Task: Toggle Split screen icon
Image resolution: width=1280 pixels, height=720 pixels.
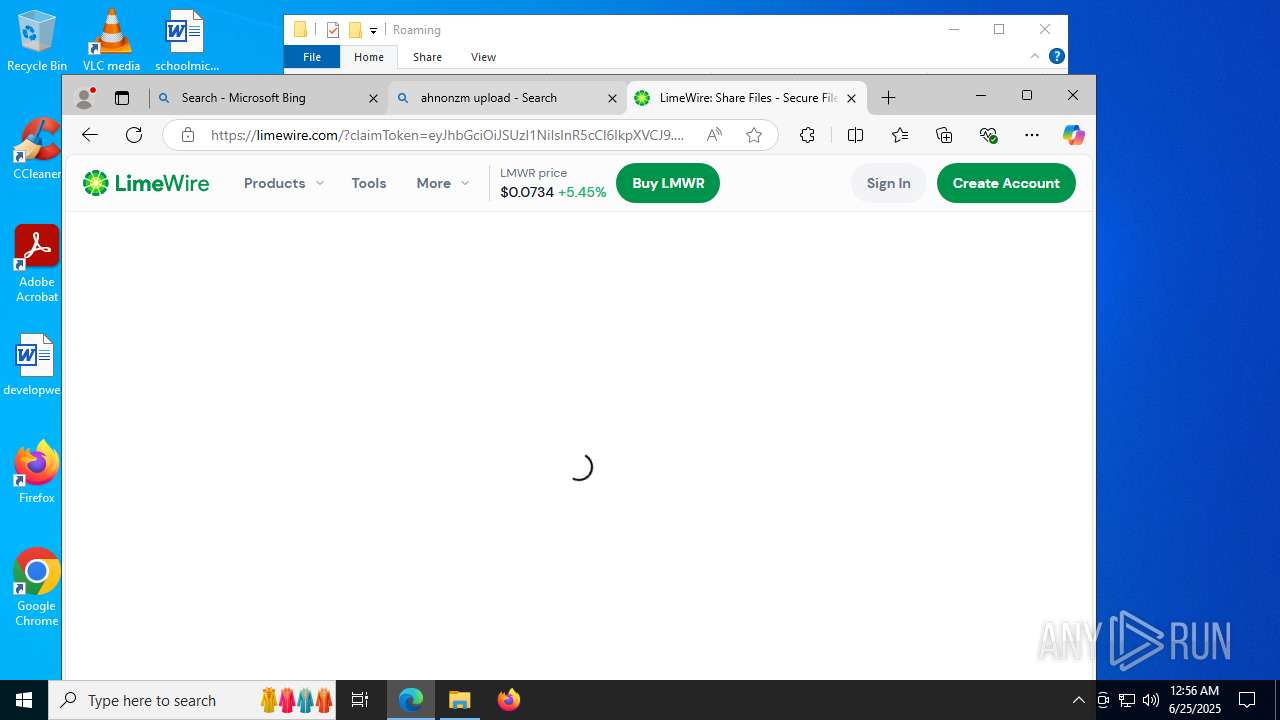Action: (855, 135)
